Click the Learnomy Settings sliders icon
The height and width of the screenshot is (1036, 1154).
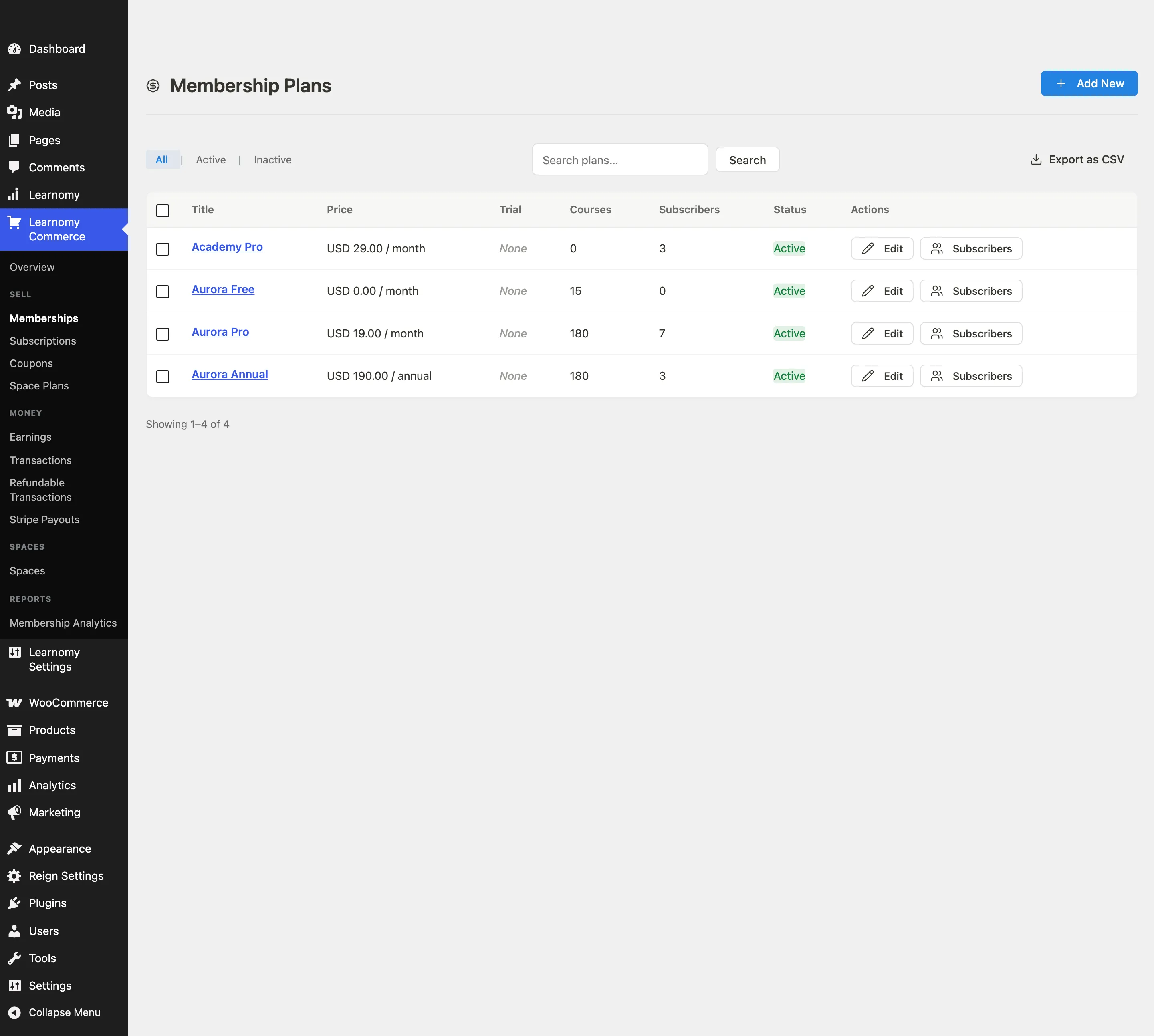click(x=14, y=652)
